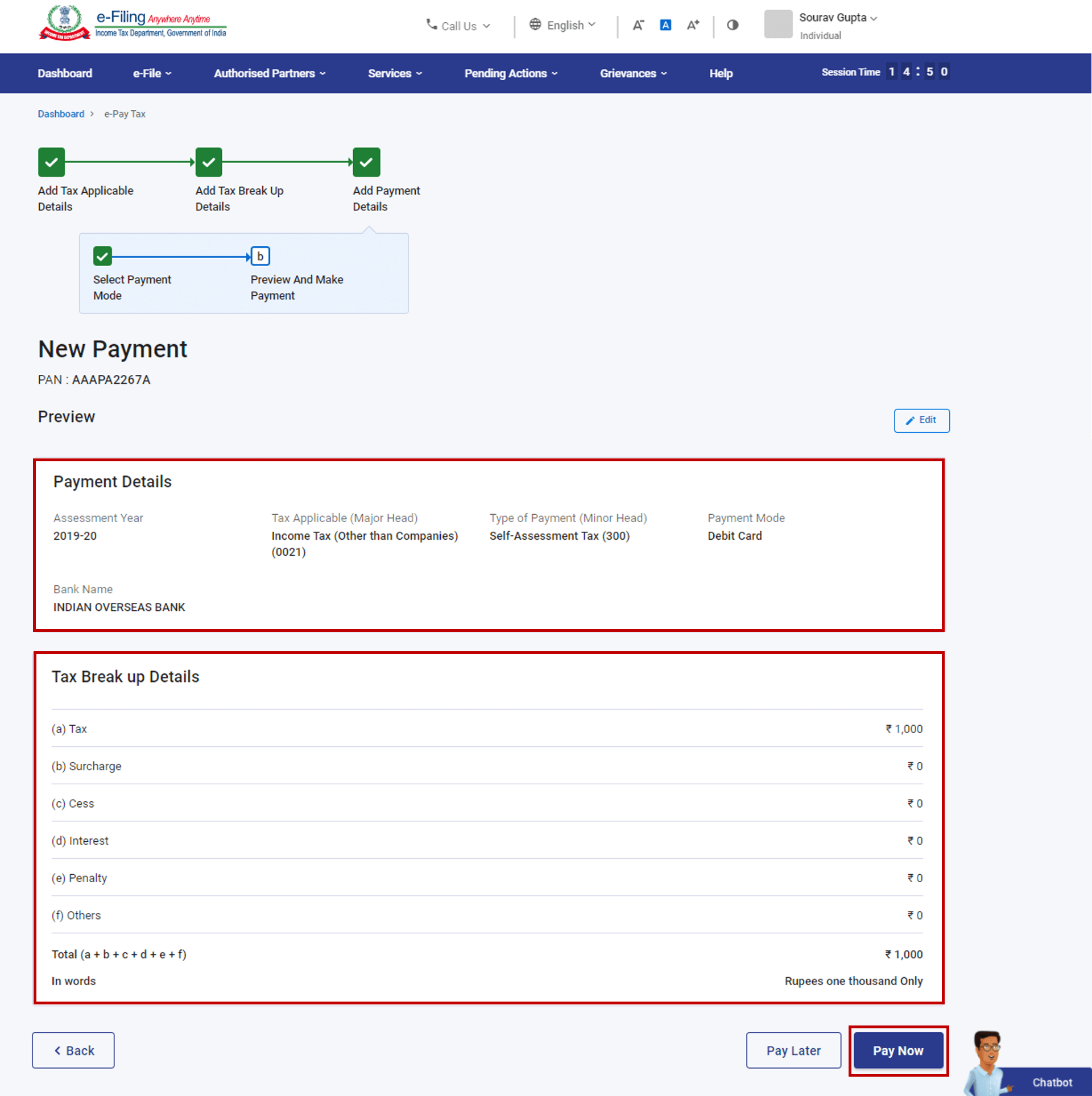
Task: Click the default font size icon
Action: pyautogui.click(x=665, y=25)
